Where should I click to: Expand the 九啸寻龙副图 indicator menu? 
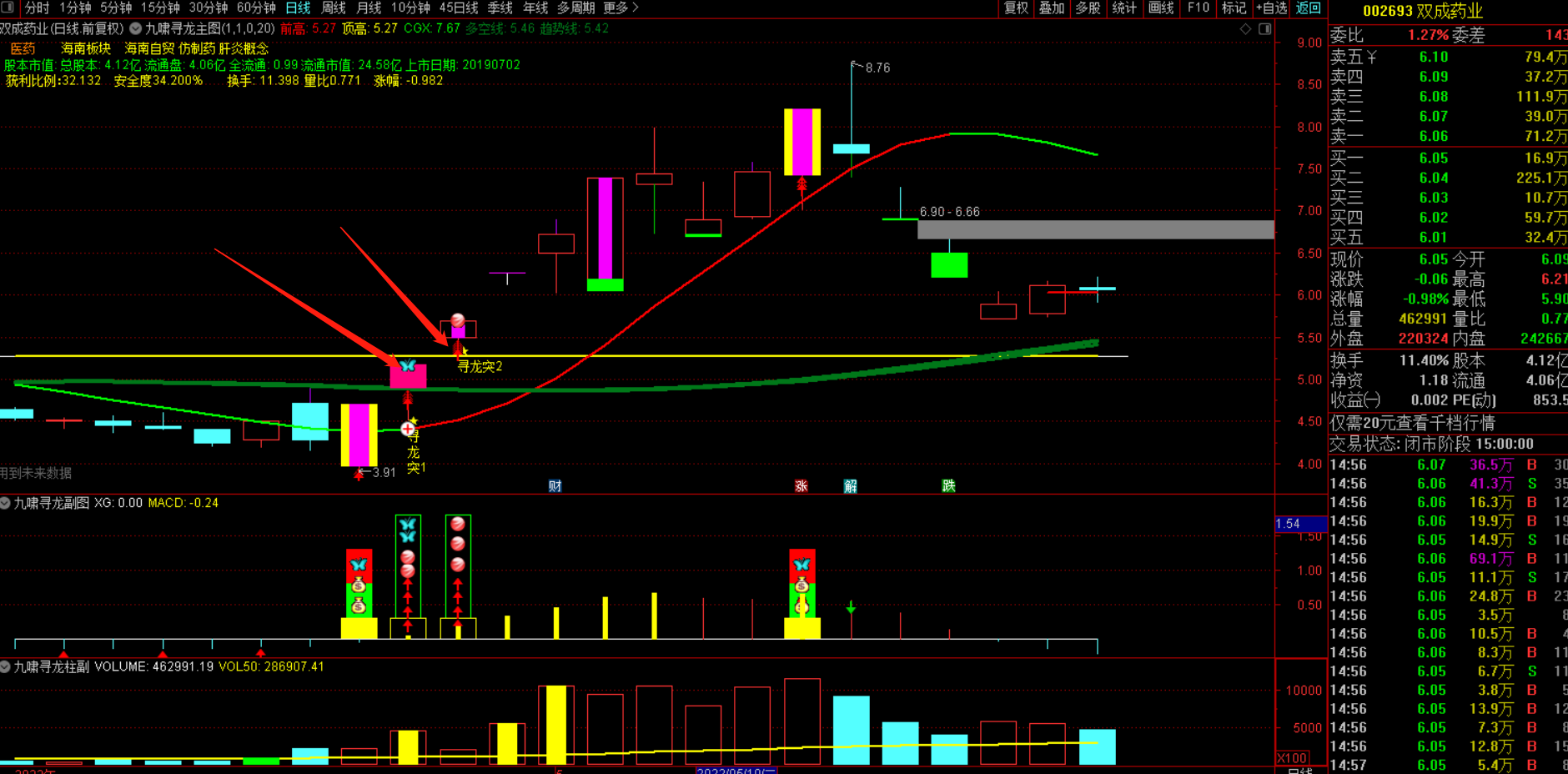[6, 503]
